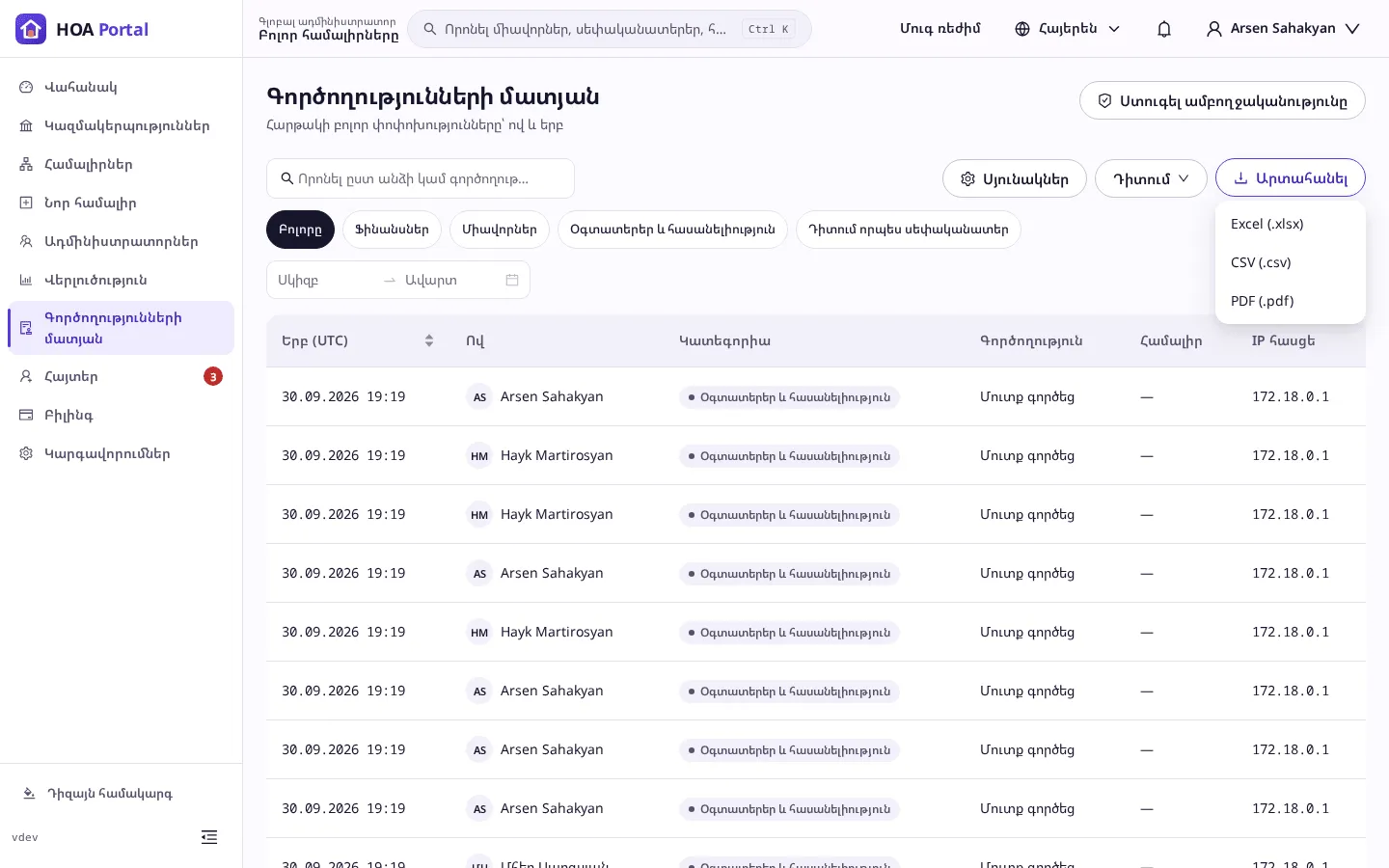Open Դիզայն համակարգ in sidebar footer
1389x868 pixels.
coord(121,794)
